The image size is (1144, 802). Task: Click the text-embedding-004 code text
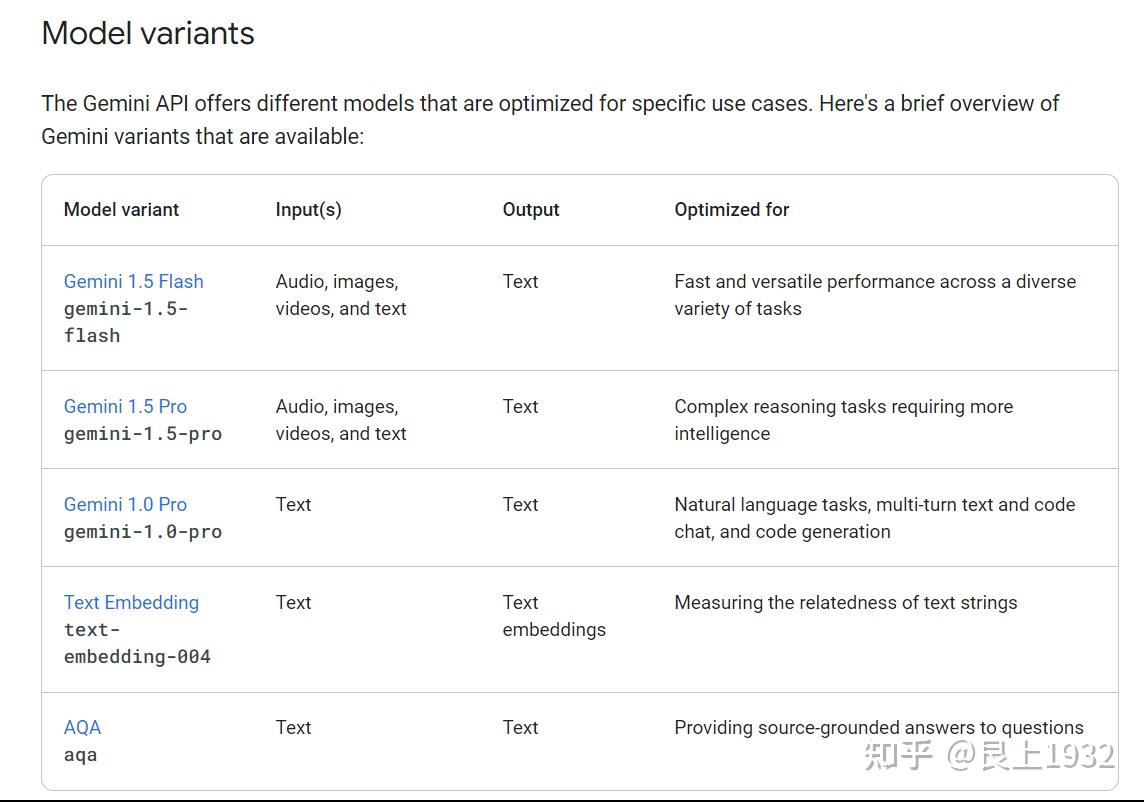[x=137, y=643]
